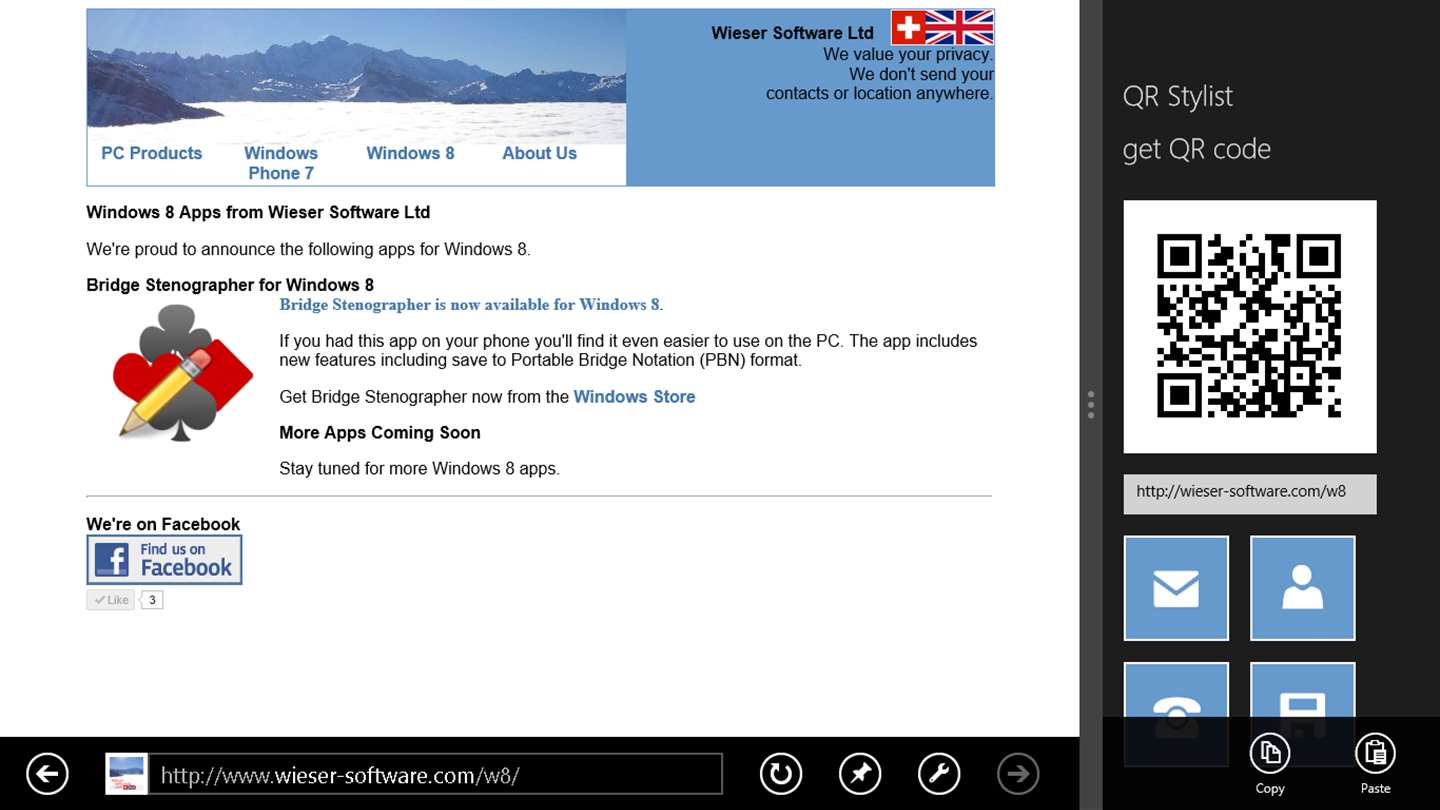Click the Swiss flag icon
Screen dimensions: 1440x810
[908, 27]
